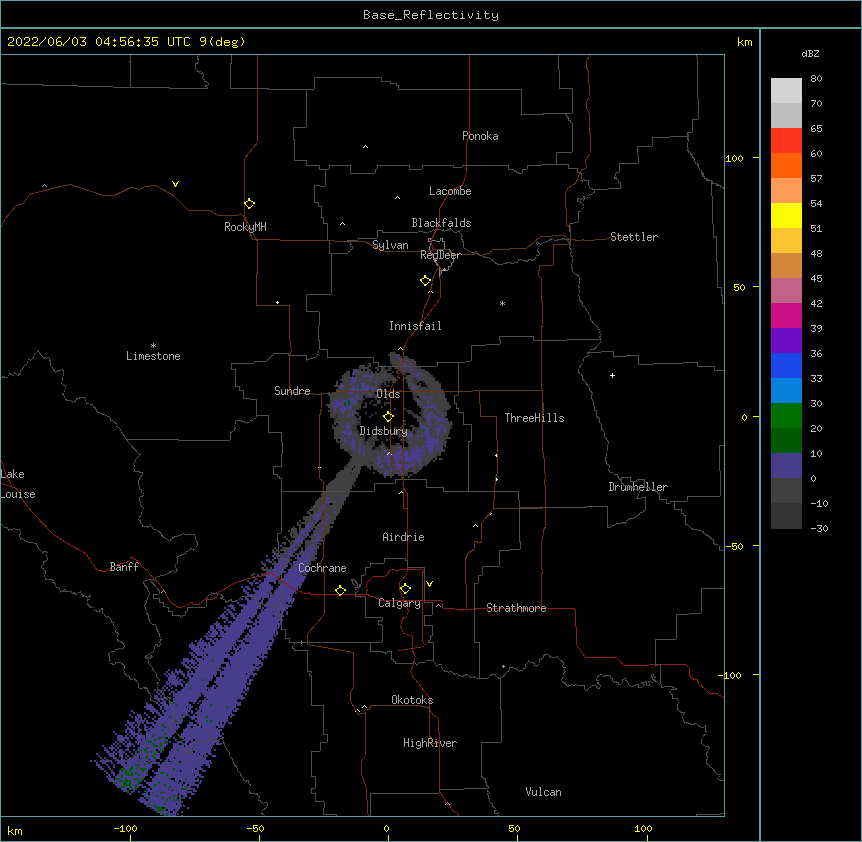Click the Strathmore town label
Image resolution: width=862 pixels, height=842 pixels.
pos(516,608)
